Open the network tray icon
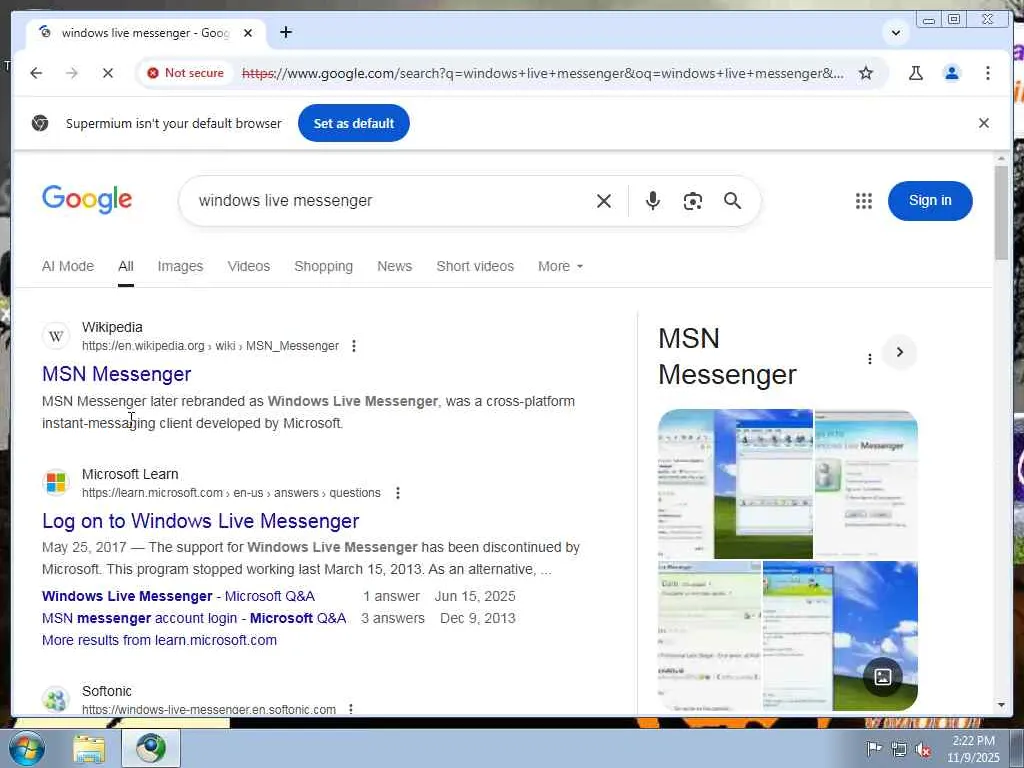 pos(899,750)
